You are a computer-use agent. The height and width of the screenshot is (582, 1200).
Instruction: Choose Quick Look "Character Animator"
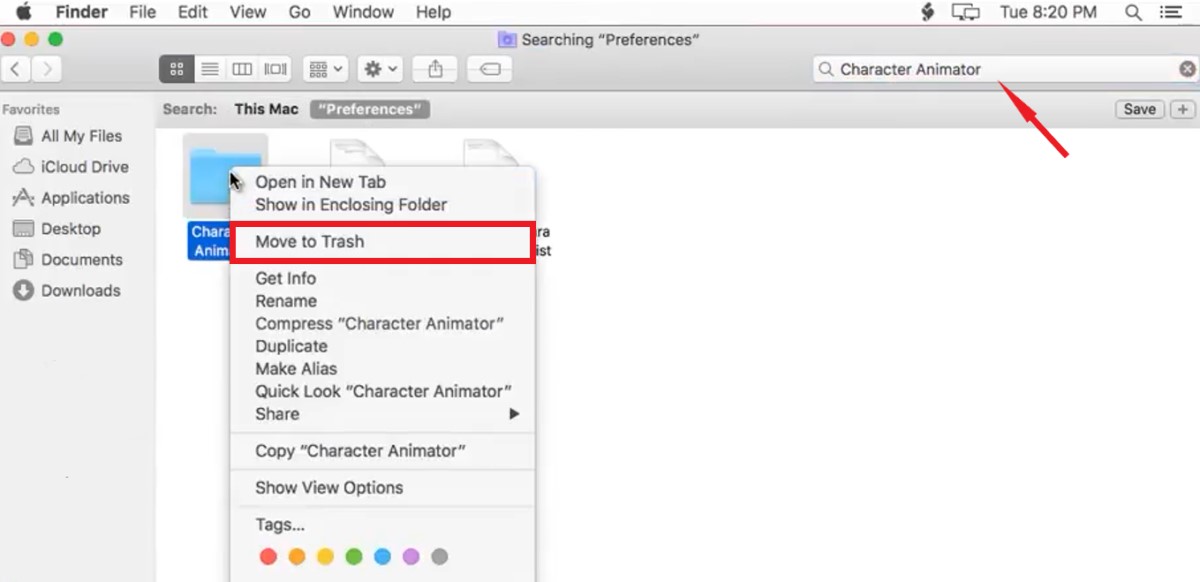(383, 391)
